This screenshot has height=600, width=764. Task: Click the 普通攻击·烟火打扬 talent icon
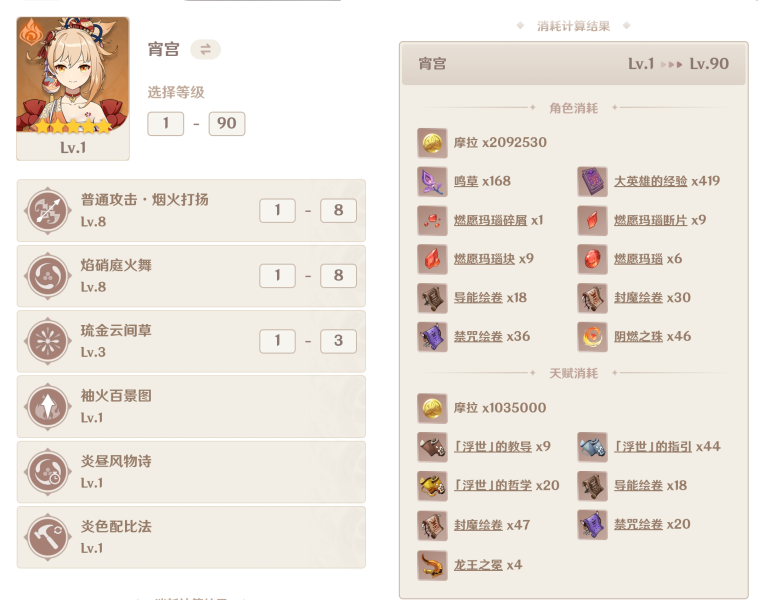tap(48, 211)
